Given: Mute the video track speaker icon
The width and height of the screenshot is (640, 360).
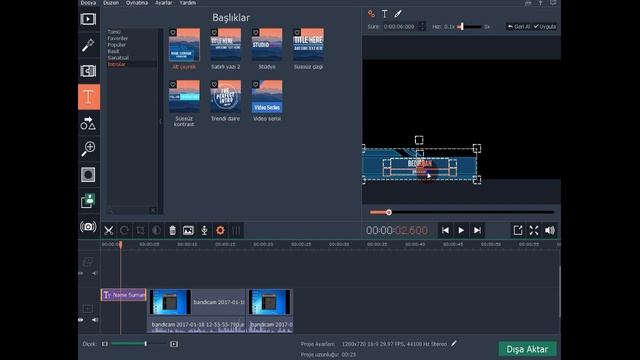Looking at the screenshot, I should pos(95,320).
